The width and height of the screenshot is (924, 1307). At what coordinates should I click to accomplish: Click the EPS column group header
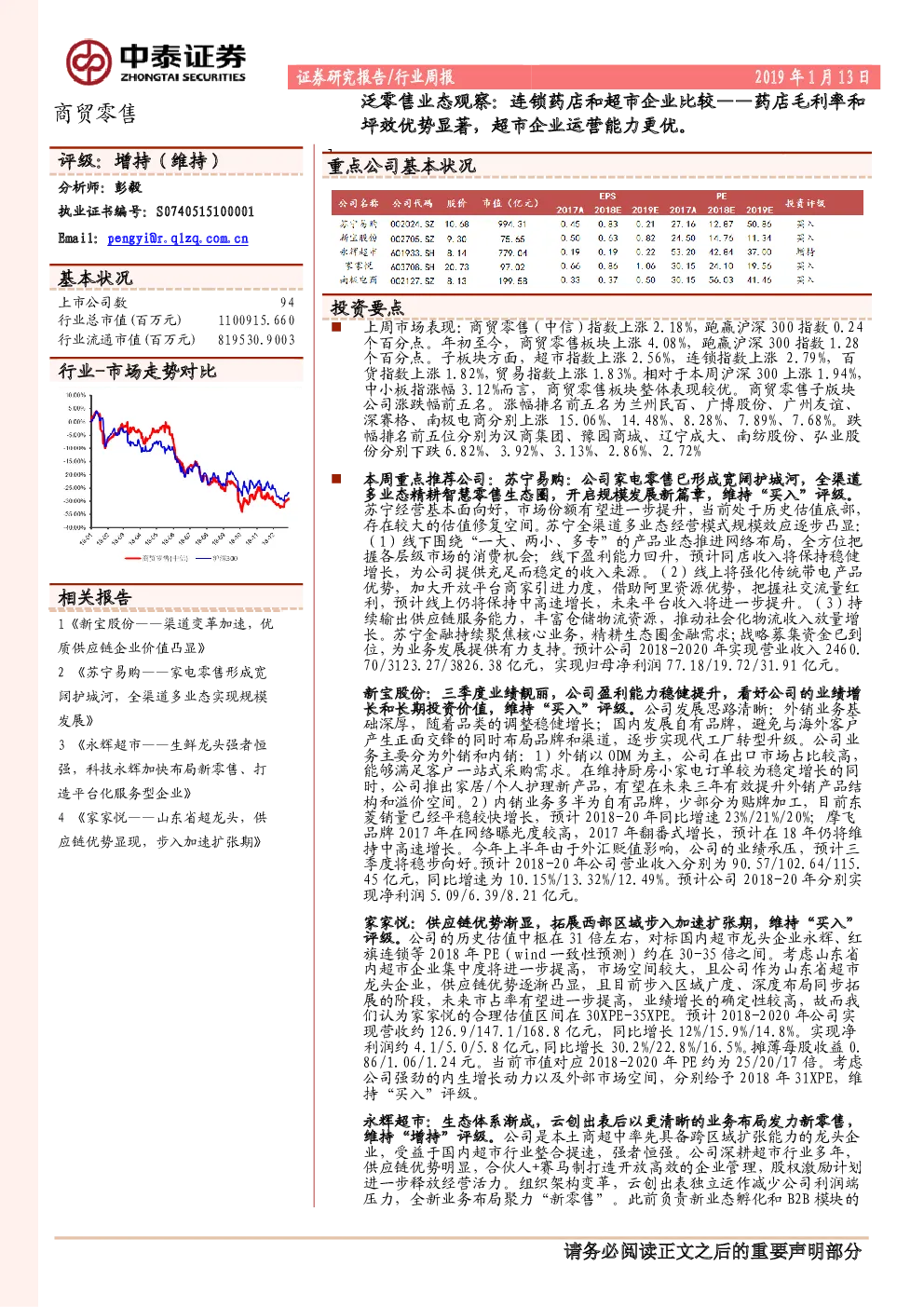tap(607, 197)
